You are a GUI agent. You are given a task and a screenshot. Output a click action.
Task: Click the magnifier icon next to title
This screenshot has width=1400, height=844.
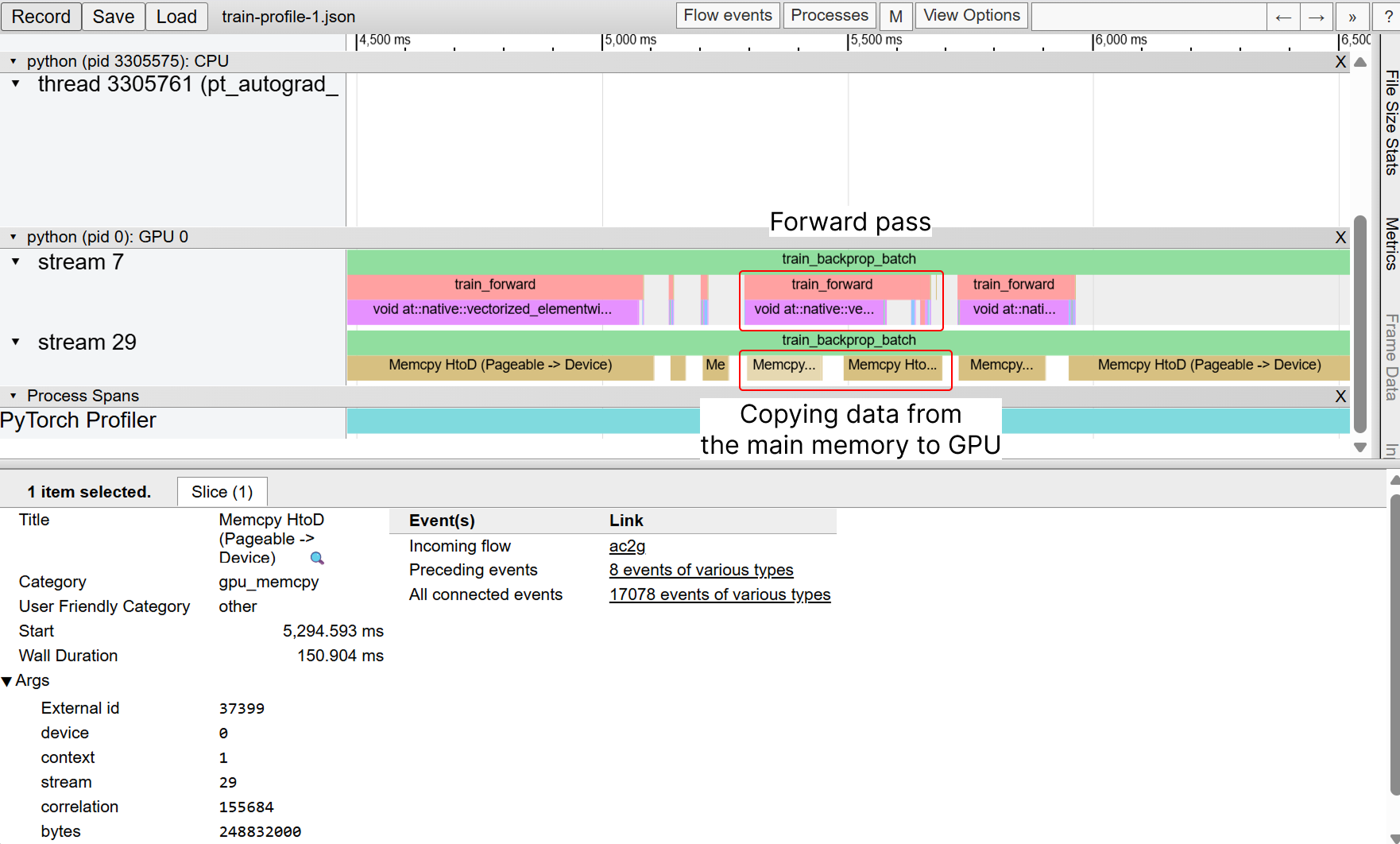[317, 558]
